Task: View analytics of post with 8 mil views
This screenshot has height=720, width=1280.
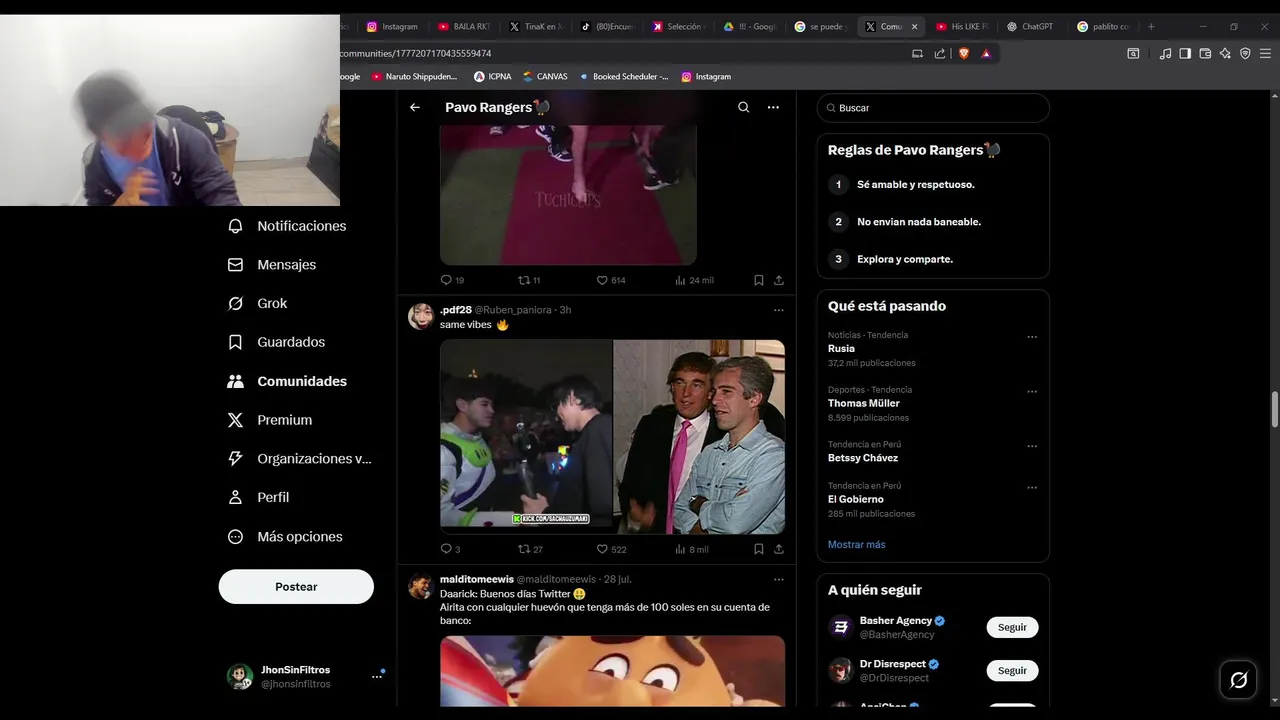Action: pyautogui.click(x=692, y=549)
